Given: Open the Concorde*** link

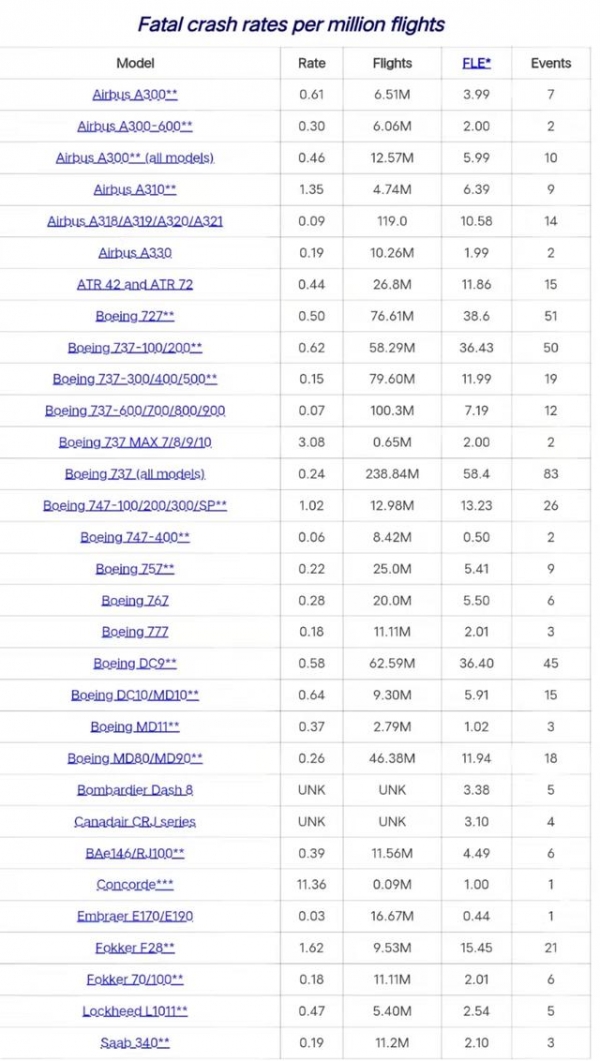Looking at the screenshot, I should click(135, 884).
